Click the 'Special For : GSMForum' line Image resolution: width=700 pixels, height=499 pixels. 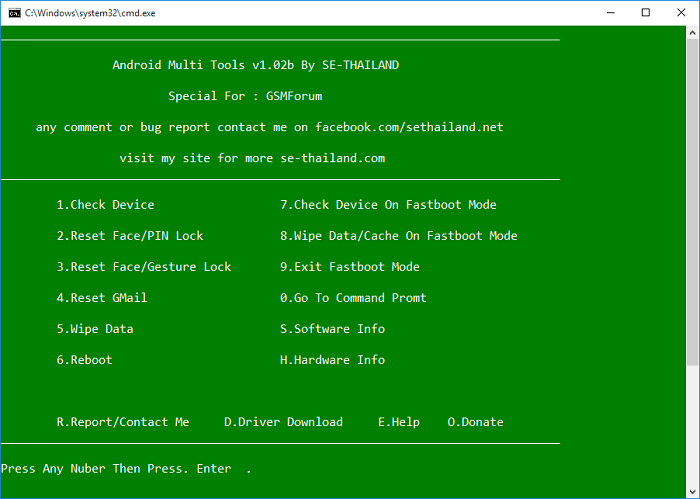coord(245,96)
